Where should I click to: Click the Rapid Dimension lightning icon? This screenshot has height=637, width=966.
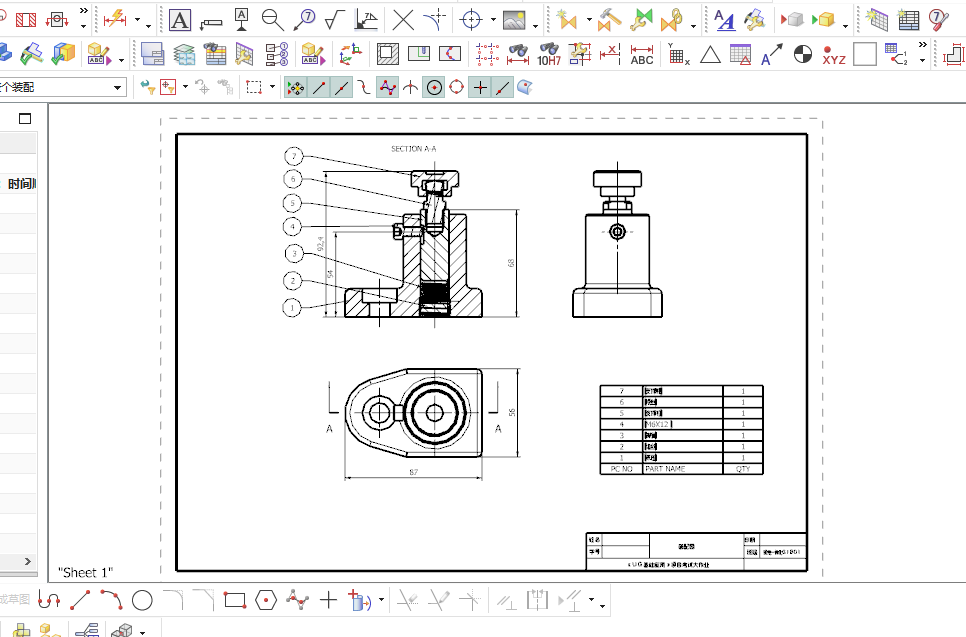coord(115,20)
